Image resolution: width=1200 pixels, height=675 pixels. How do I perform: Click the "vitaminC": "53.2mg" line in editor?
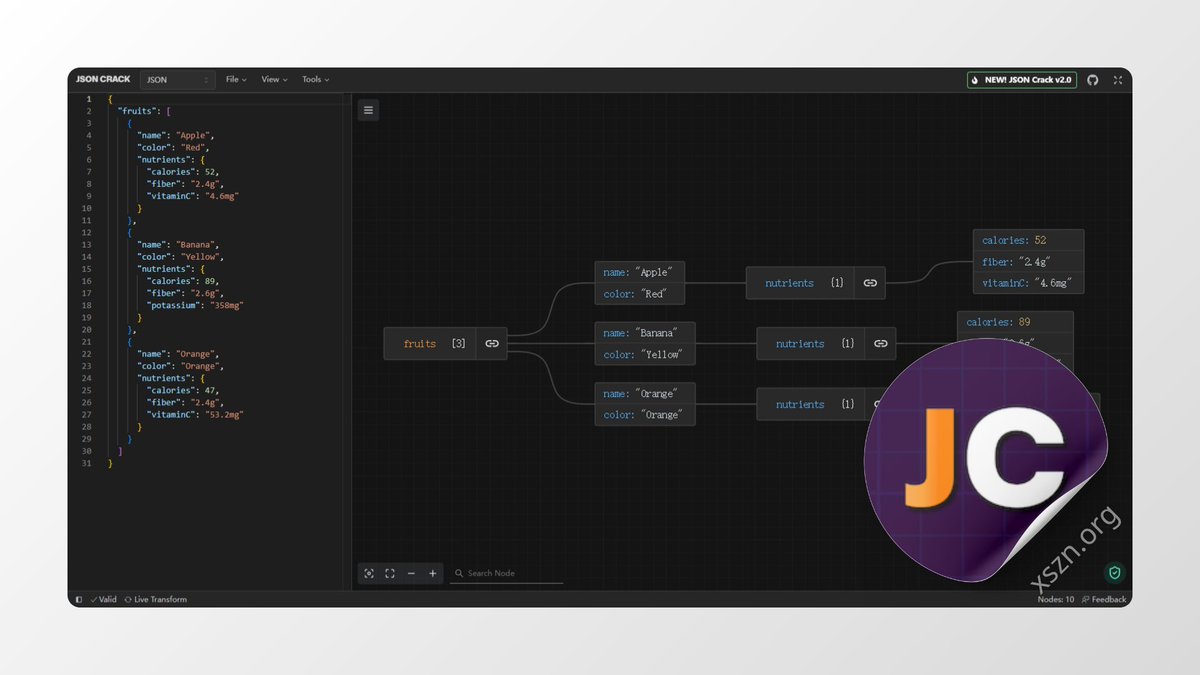tap(196, 415)
